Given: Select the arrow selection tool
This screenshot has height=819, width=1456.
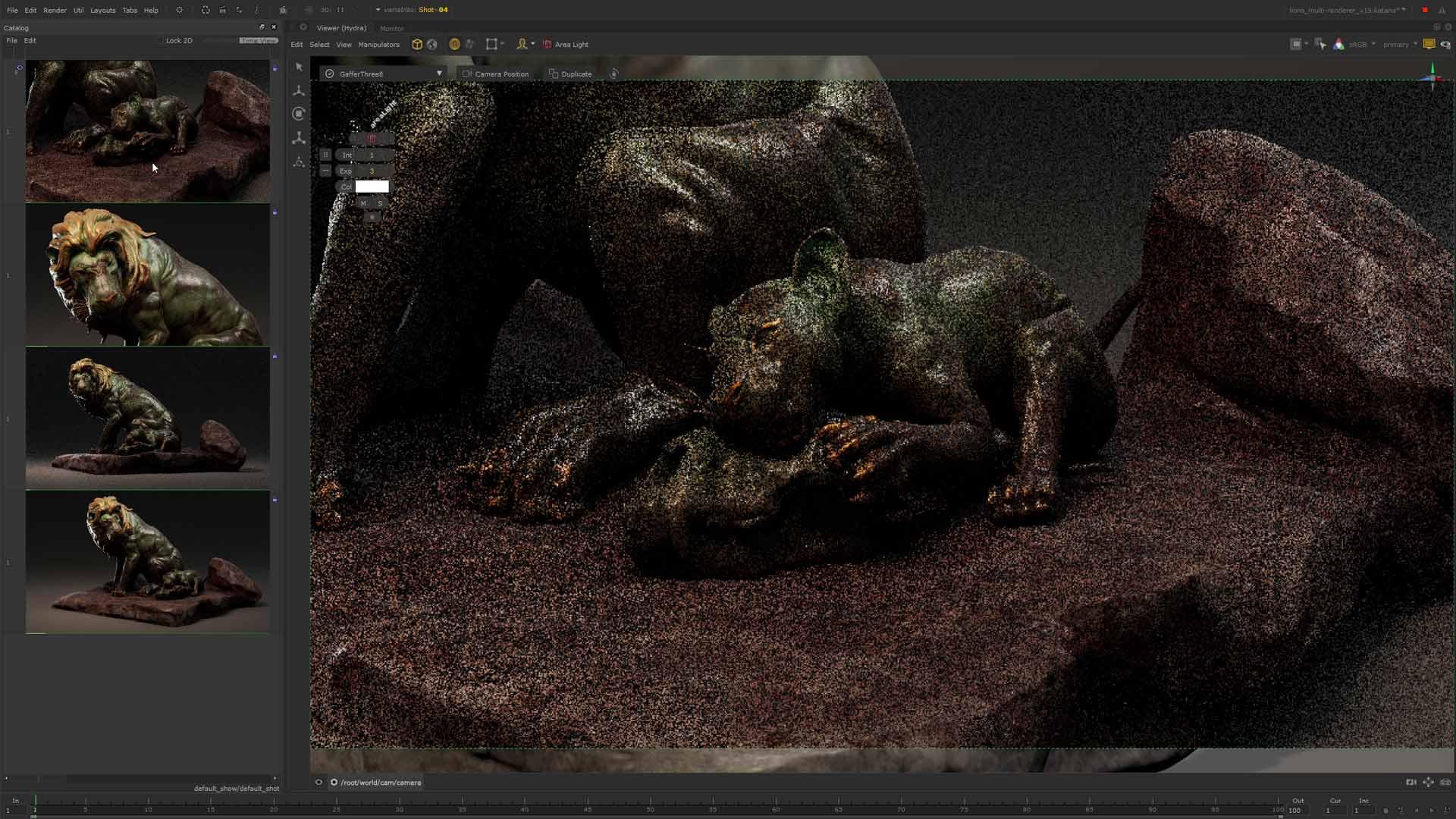Looking at the screenshot, I should tap(299, 67).
